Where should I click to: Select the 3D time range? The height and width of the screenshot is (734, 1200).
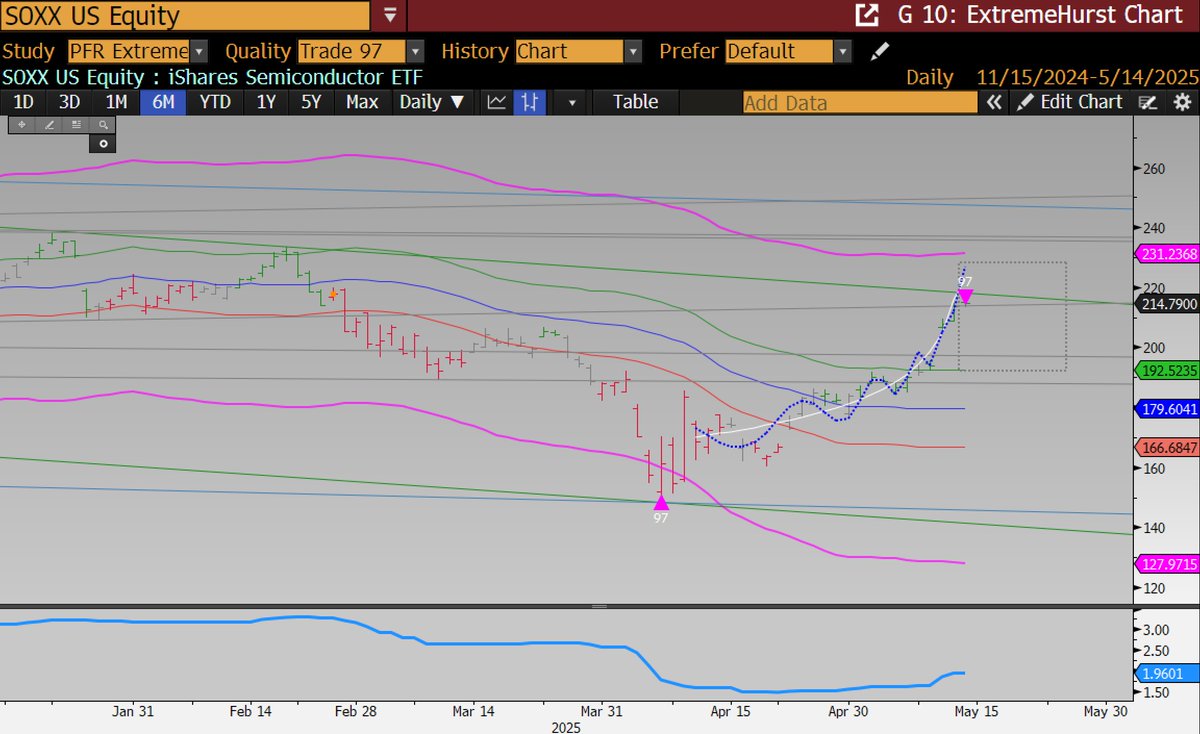pyautogui.click(x=69, y=101)
